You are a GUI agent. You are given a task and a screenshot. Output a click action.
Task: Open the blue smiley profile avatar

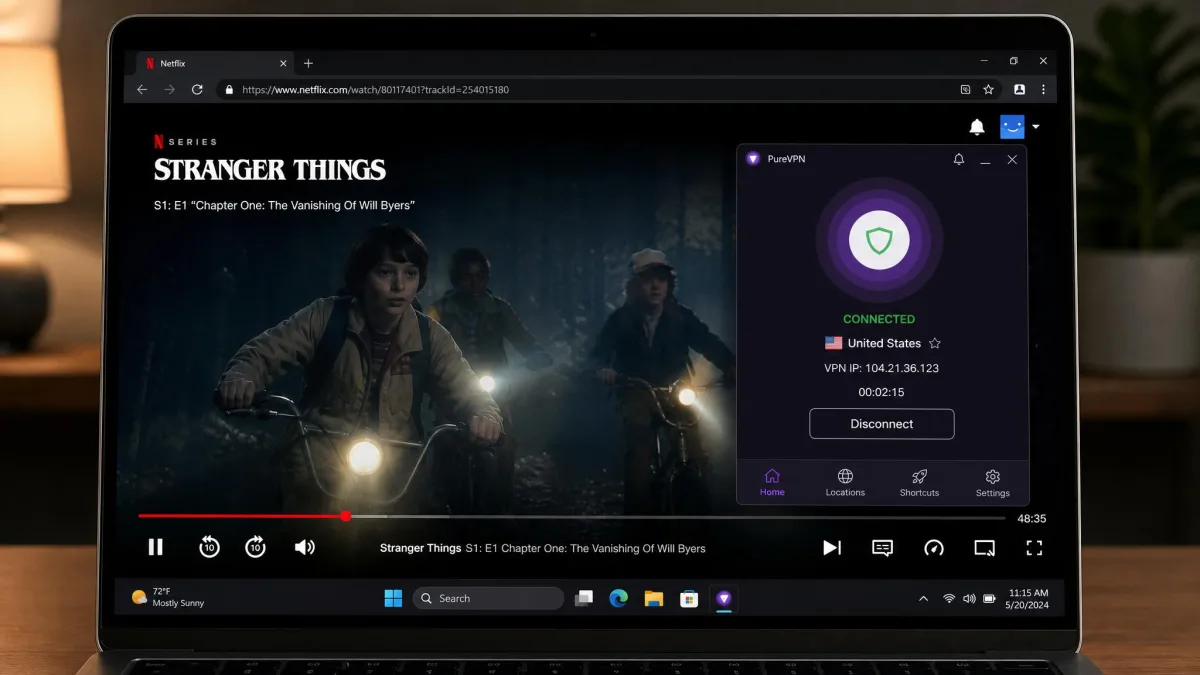[1012, 127]
